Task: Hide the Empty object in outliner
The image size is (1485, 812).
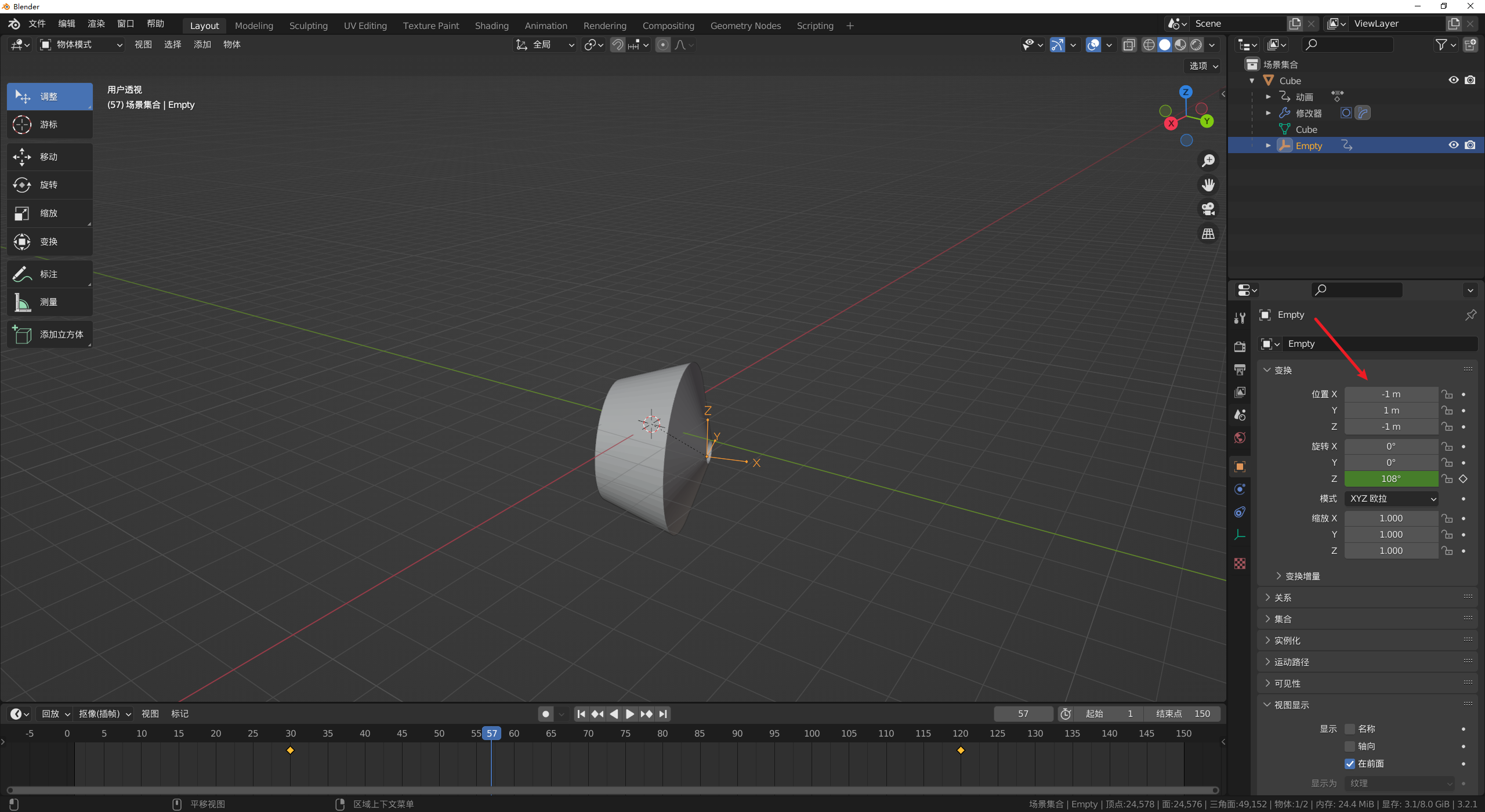Action: point(1453,146)
